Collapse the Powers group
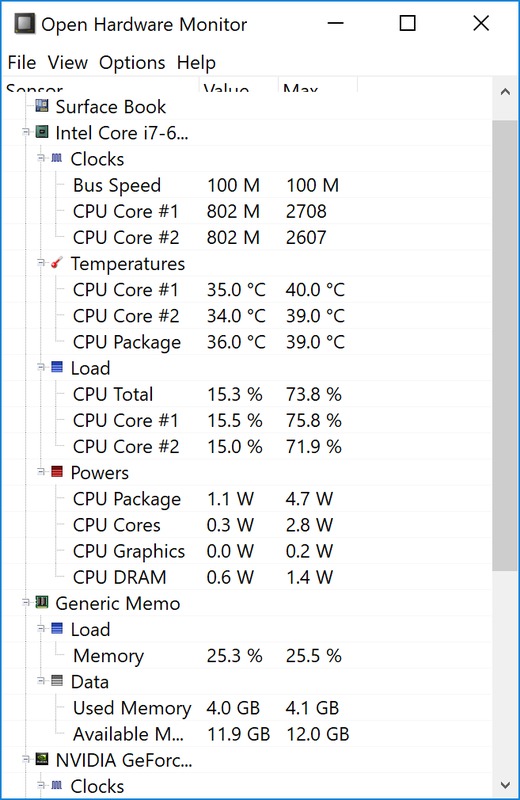 (x=41, y=472)
